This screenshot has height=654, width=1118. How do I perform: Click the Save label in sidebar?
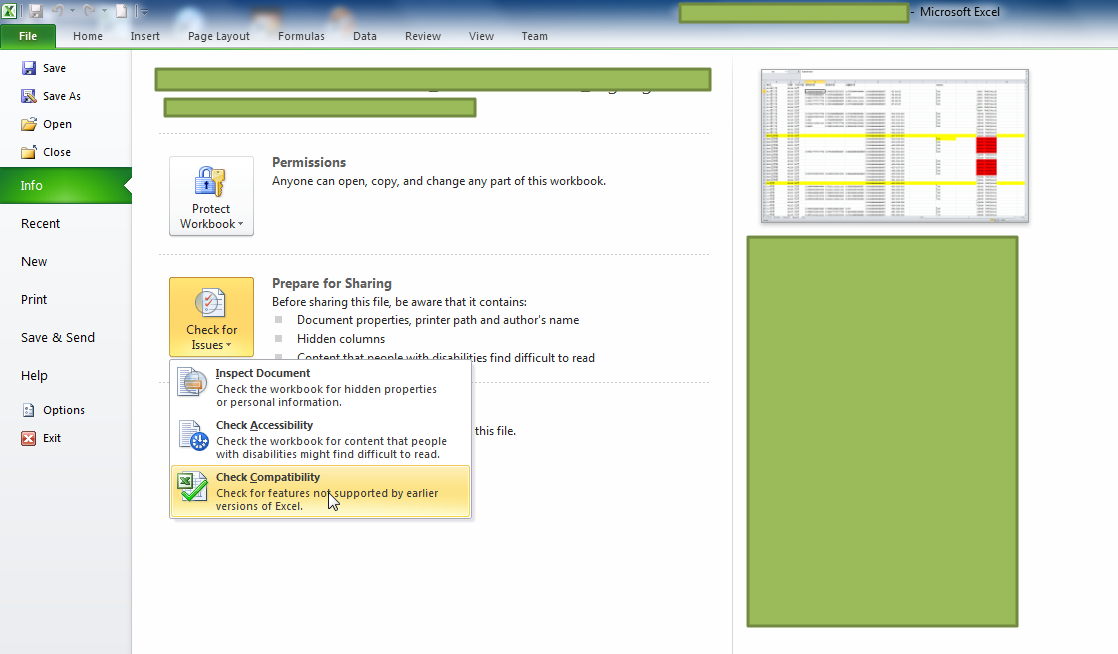click(54, 68)
